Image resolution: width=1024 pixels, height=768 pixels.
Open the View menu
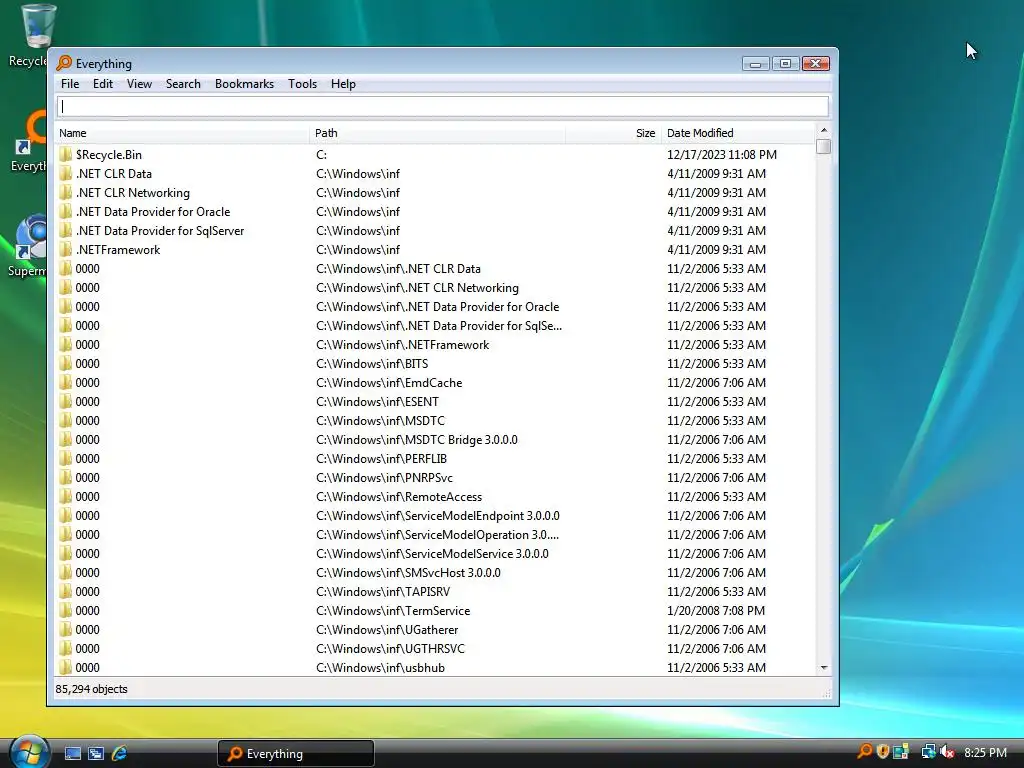139,84
